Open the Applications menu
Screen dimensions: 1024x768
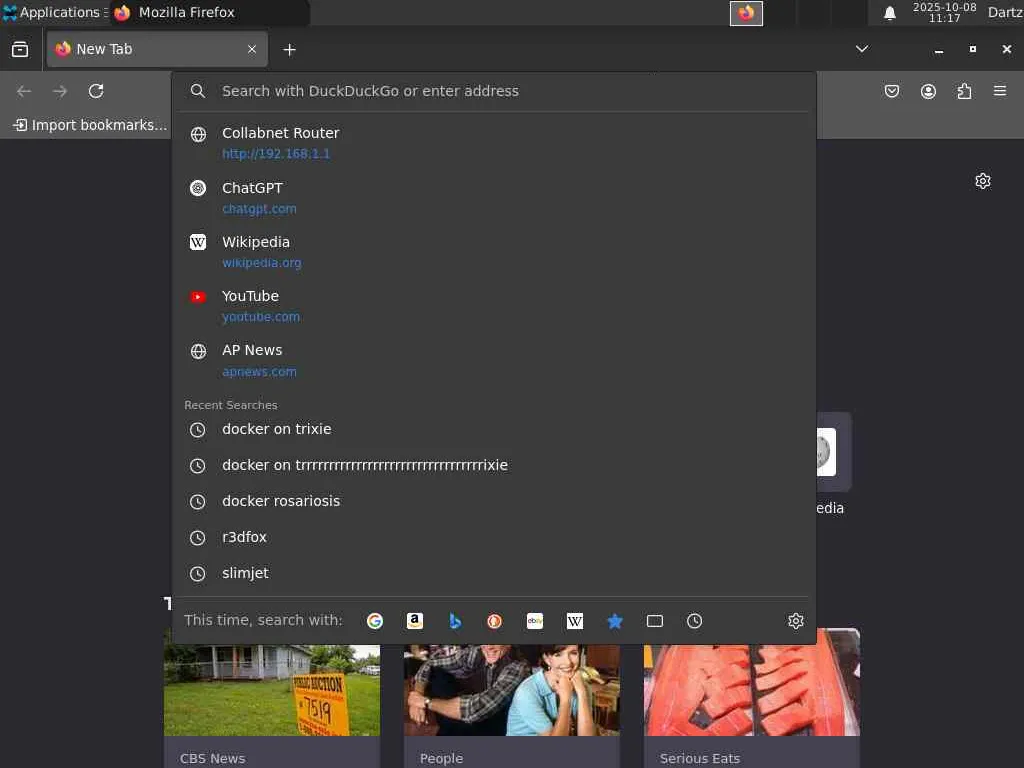(54, 12)
